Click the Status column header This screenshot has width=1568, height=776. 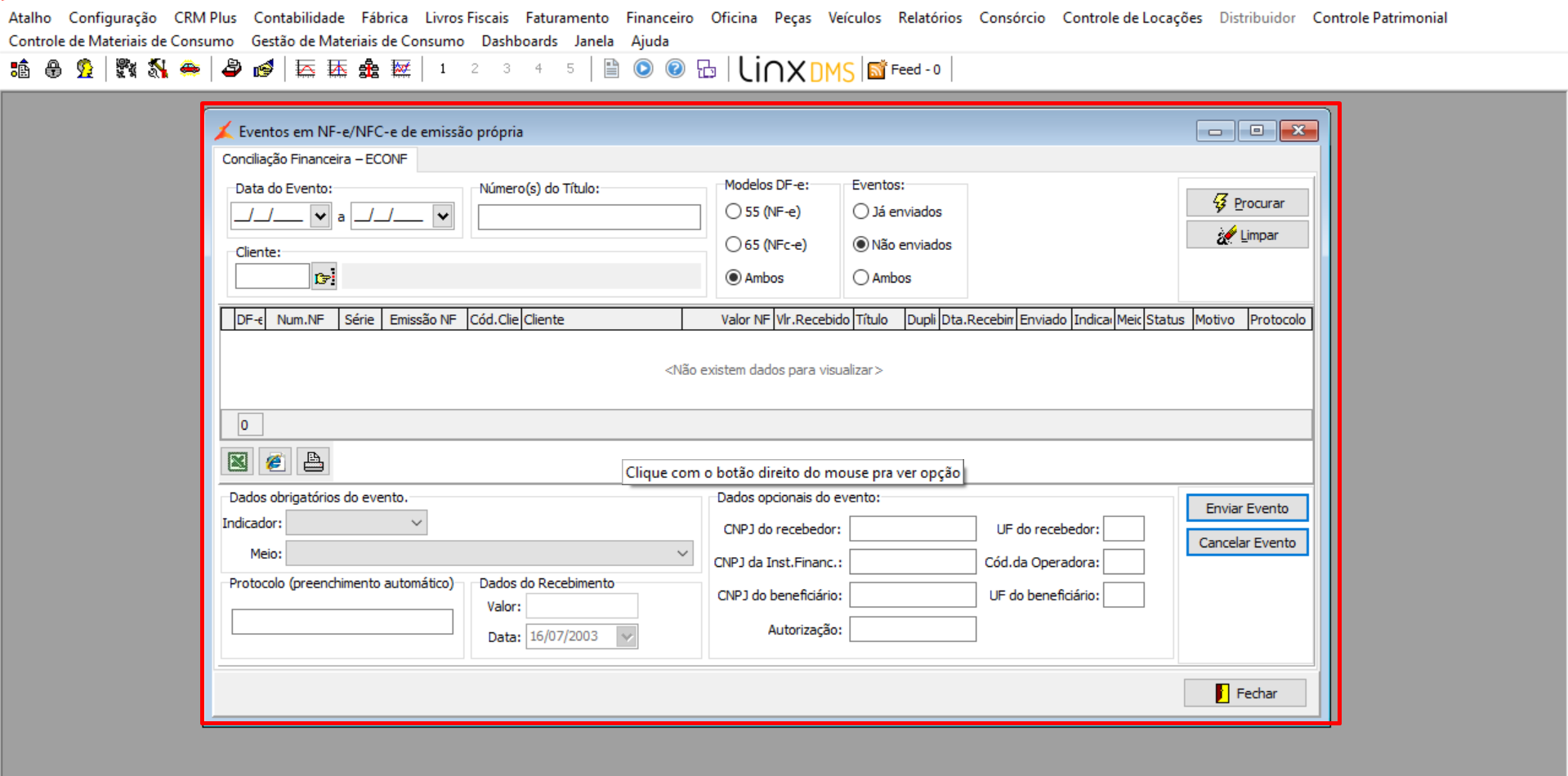tap(1168, 319)
